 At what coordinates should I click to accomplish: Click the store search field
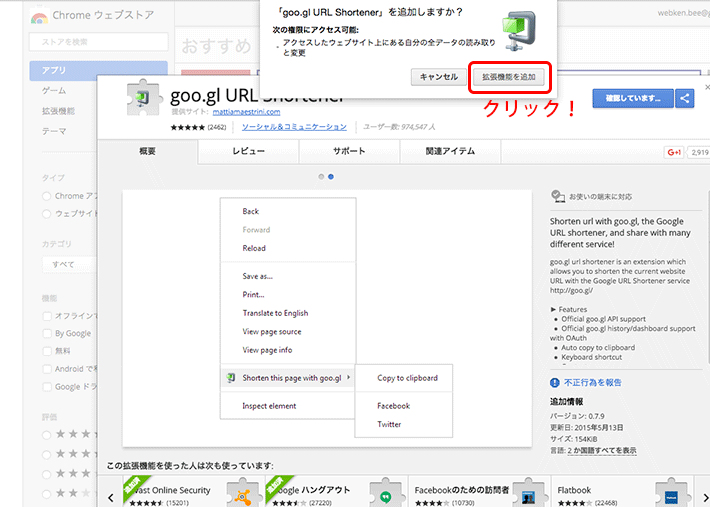99,42
